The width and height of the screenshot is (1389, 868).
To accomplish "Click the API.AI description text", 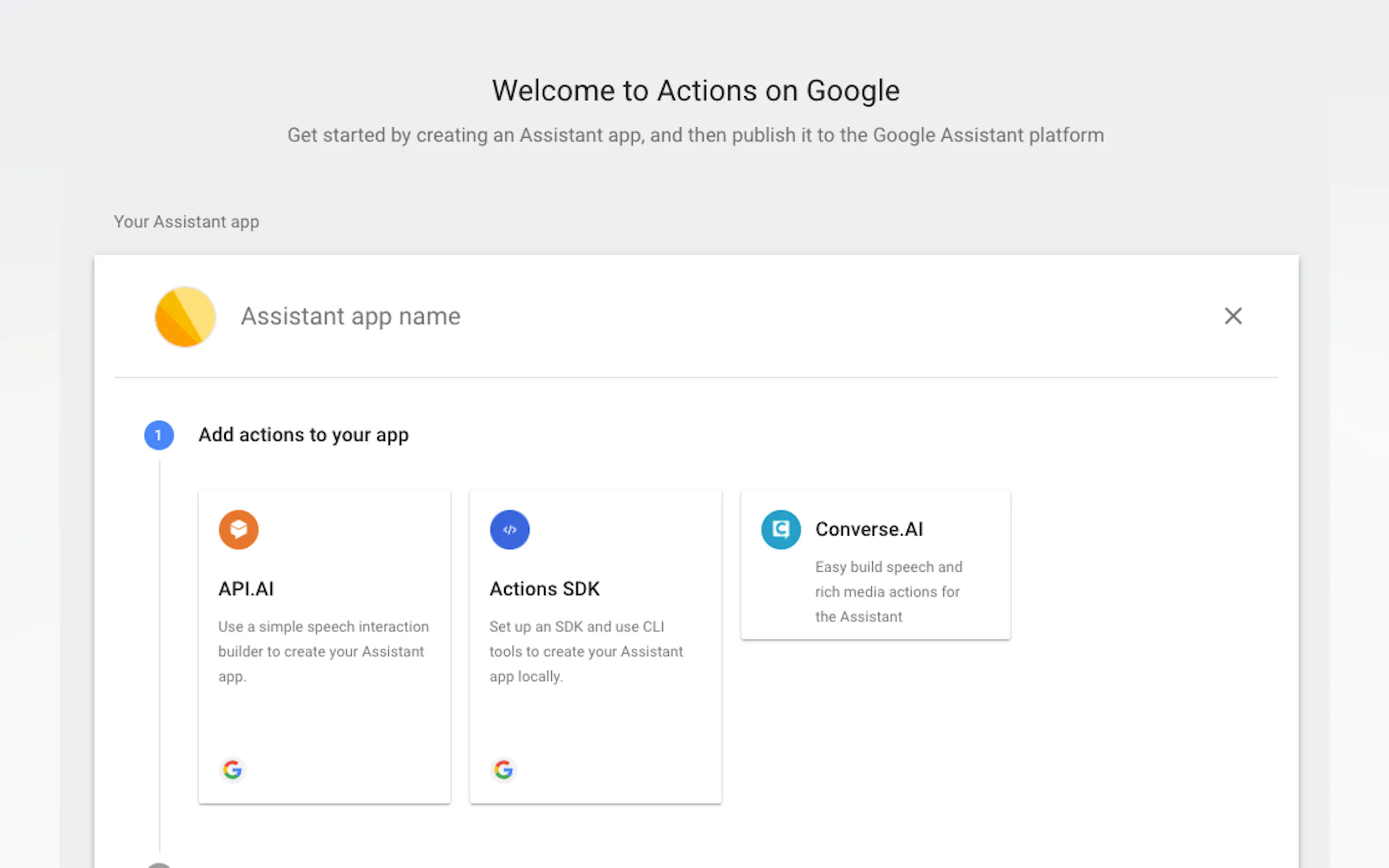I will tap(323, 651).
